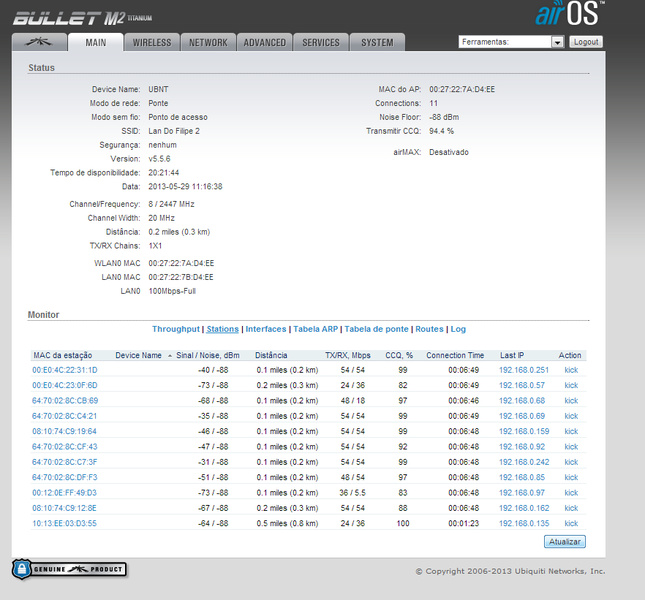This screenshot has width=645, height=600.
Task: Sort by MAC da estação column header
Action: (x=63, y=355)
